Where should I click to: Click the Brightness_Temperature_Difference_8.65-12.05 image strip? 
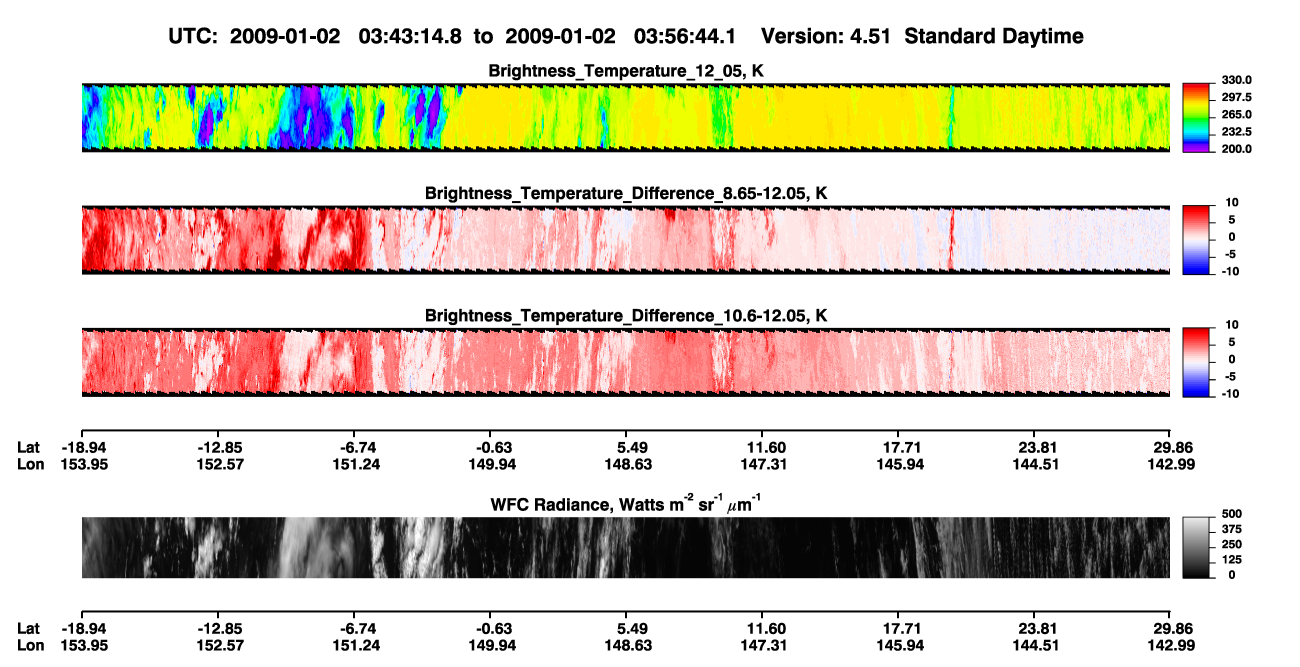(x=625, y=239)
